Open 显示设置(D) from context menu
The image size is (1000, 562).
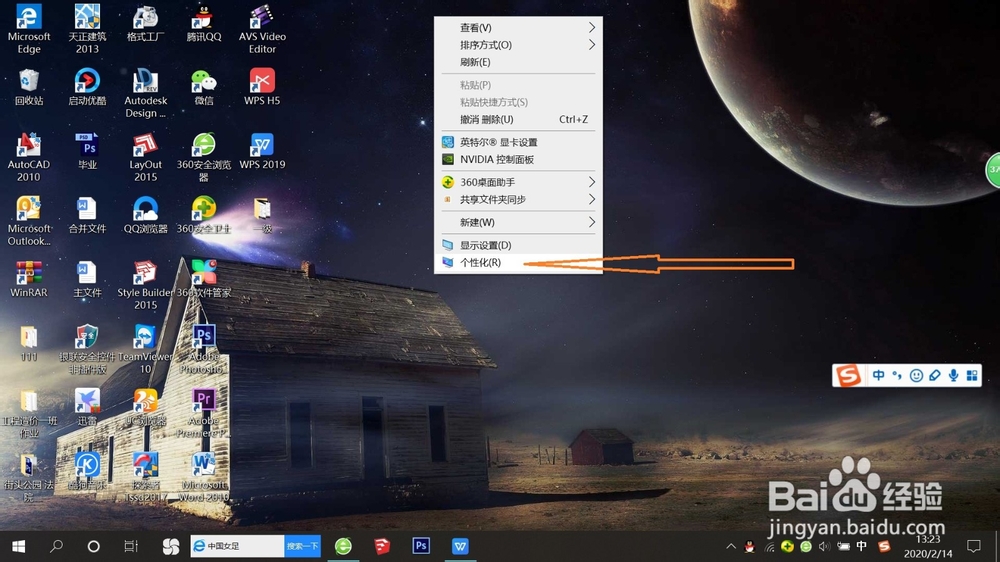click(518, 245)
